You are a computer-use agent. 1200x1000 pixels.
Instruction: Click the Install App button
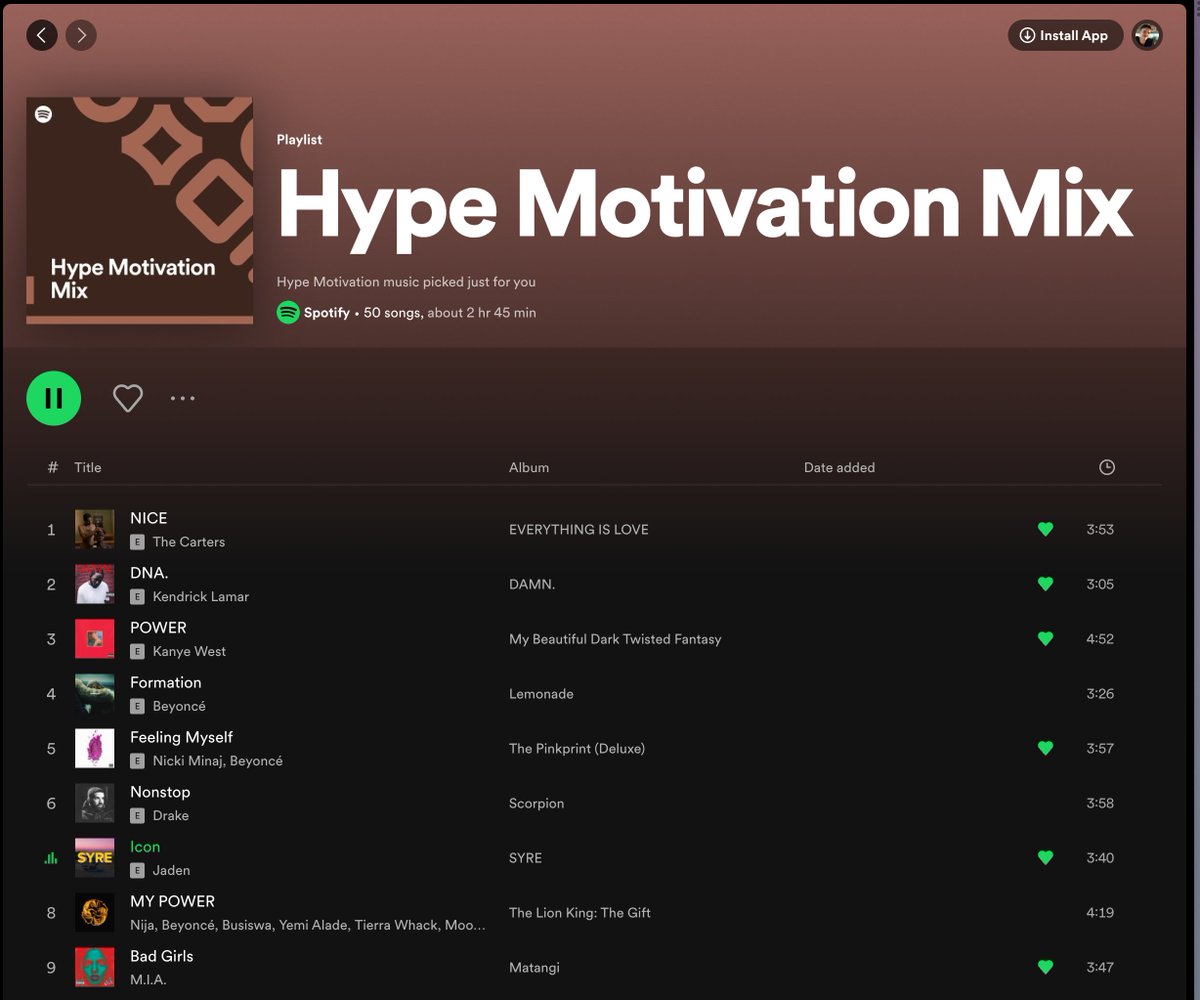tap(1065, 35)
